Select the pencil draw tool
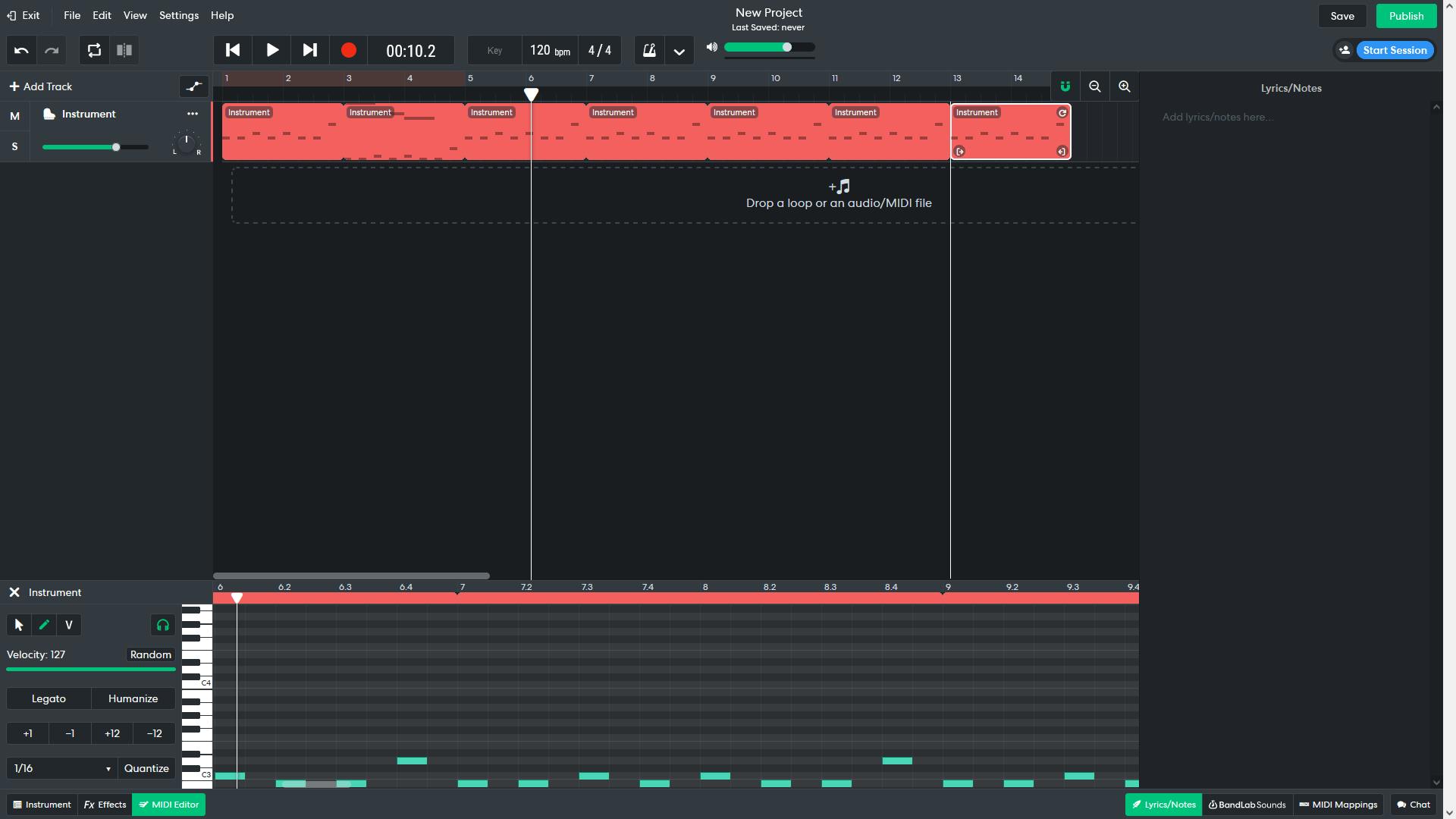This screenshot has width=1456, height=819. (x=44, y=625)
